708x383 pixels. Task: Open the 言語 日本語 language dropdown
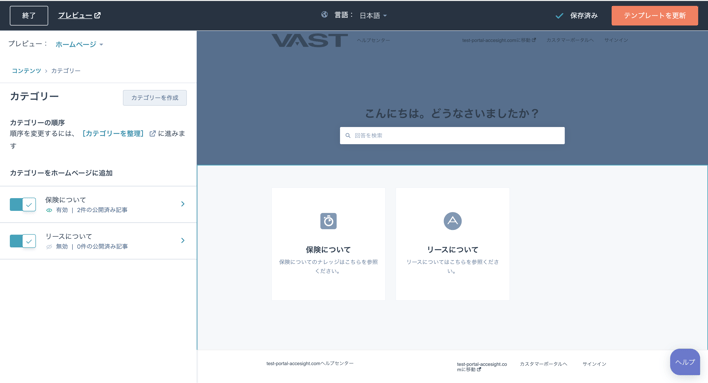coord(373,15)
